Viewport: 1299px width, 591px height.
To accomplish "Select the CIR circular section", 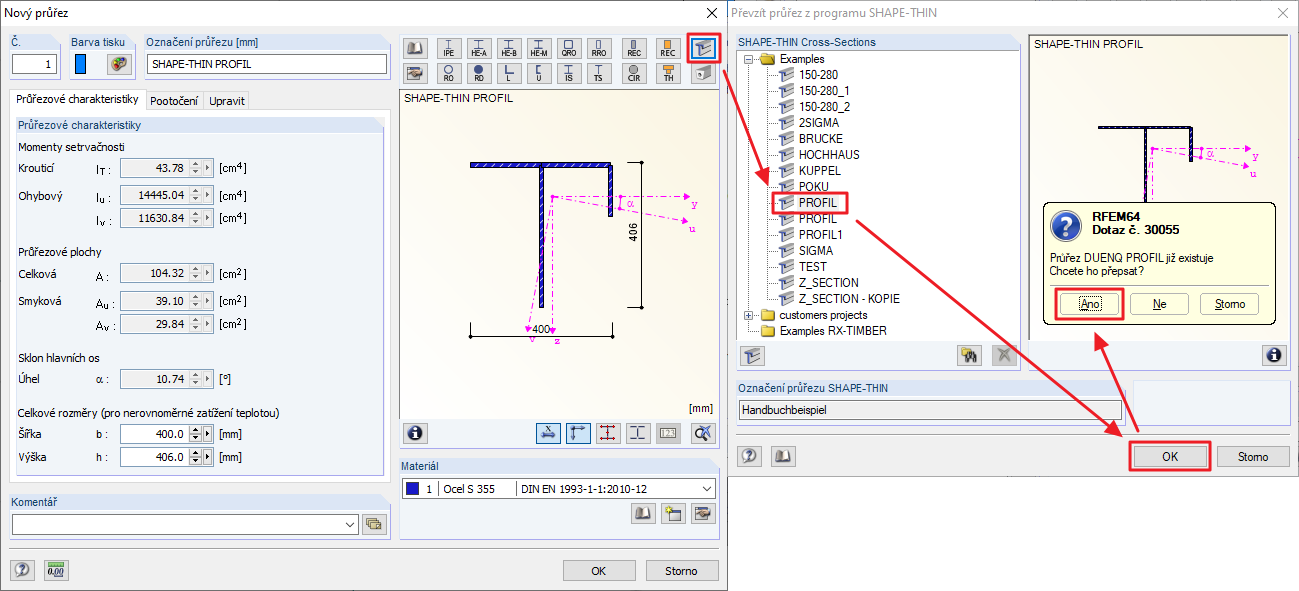I will click(x=633, y=72).
